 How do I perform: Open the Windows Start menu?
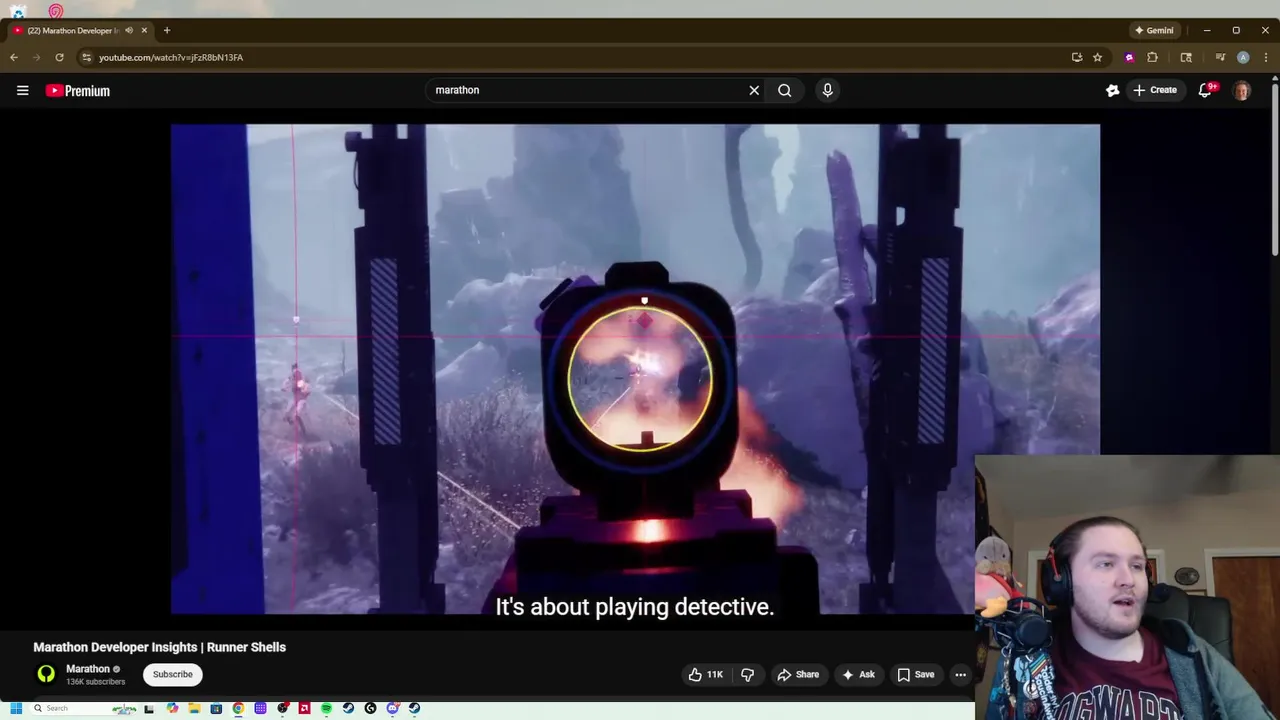click(16, 708)
